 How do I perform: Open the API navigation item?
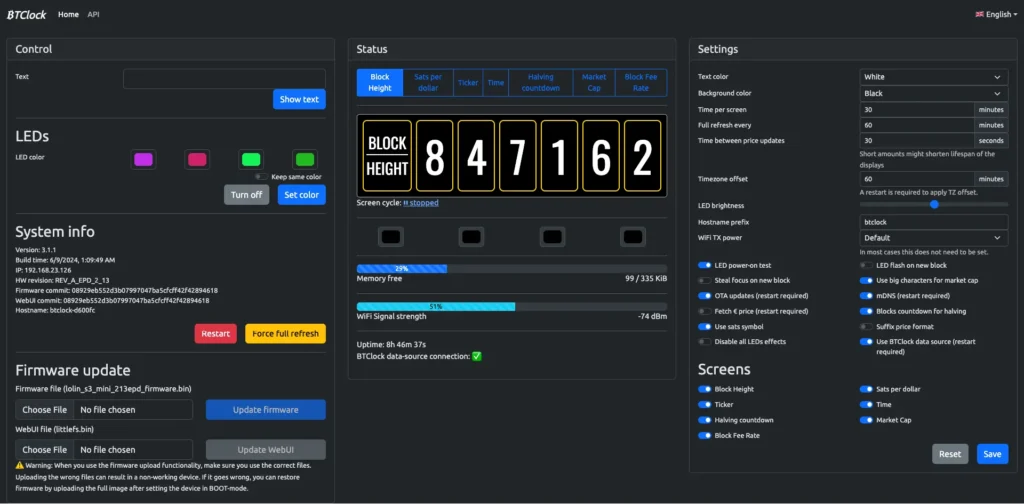93,14
